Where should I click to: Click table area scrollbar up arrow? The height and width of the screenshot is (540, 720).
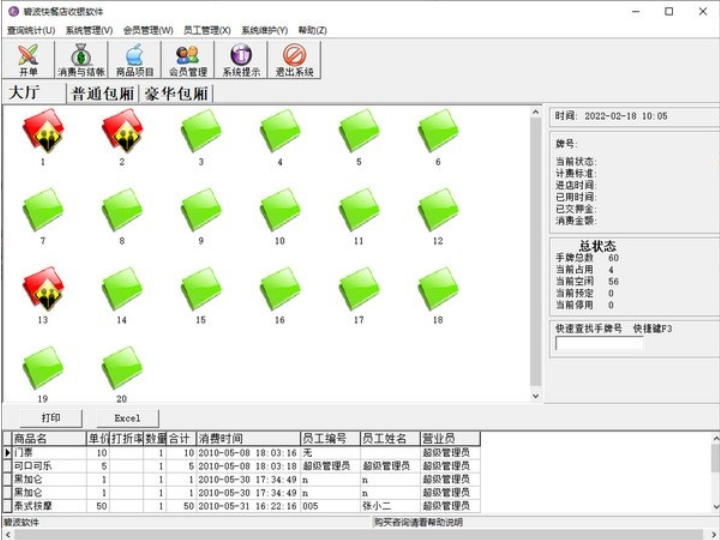tap(535, 112)
